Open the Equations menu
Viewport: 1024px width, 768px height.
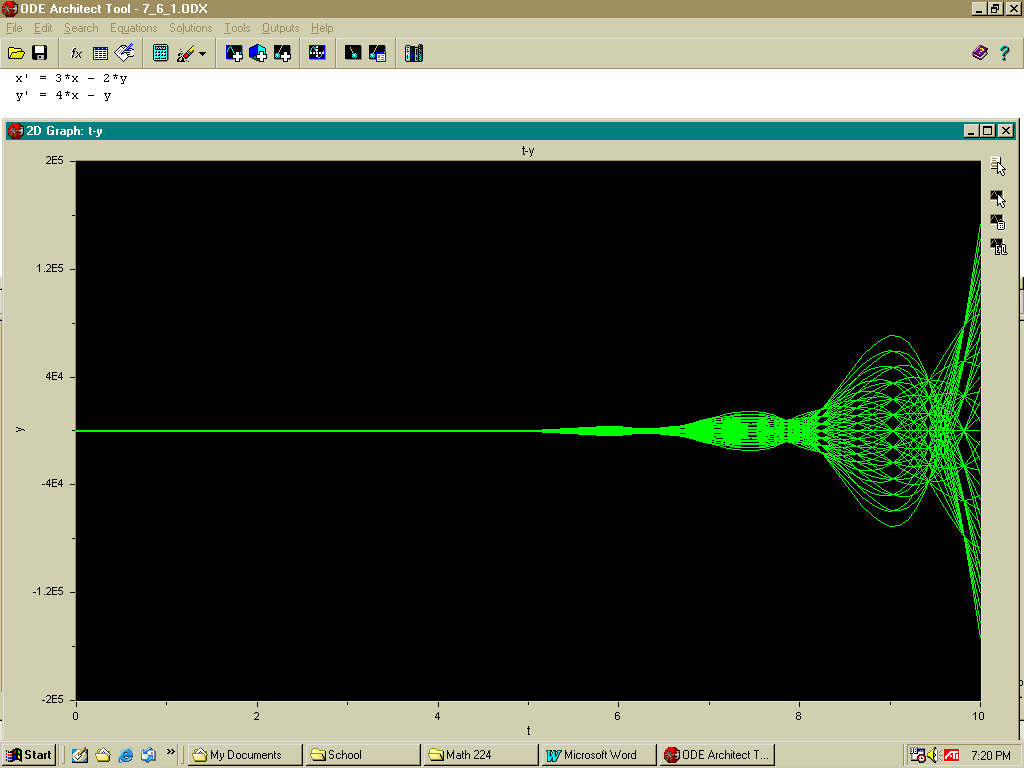point(133,28)
